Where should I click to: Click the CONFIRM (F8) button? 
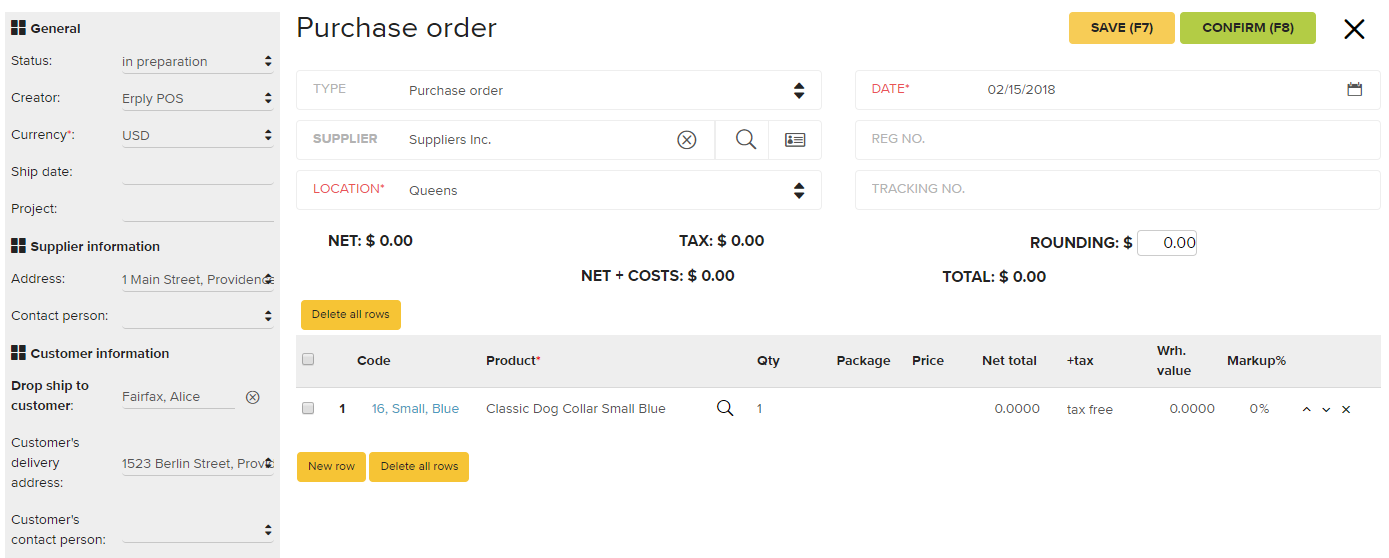pyautogui.click(x=1248, y=28)
